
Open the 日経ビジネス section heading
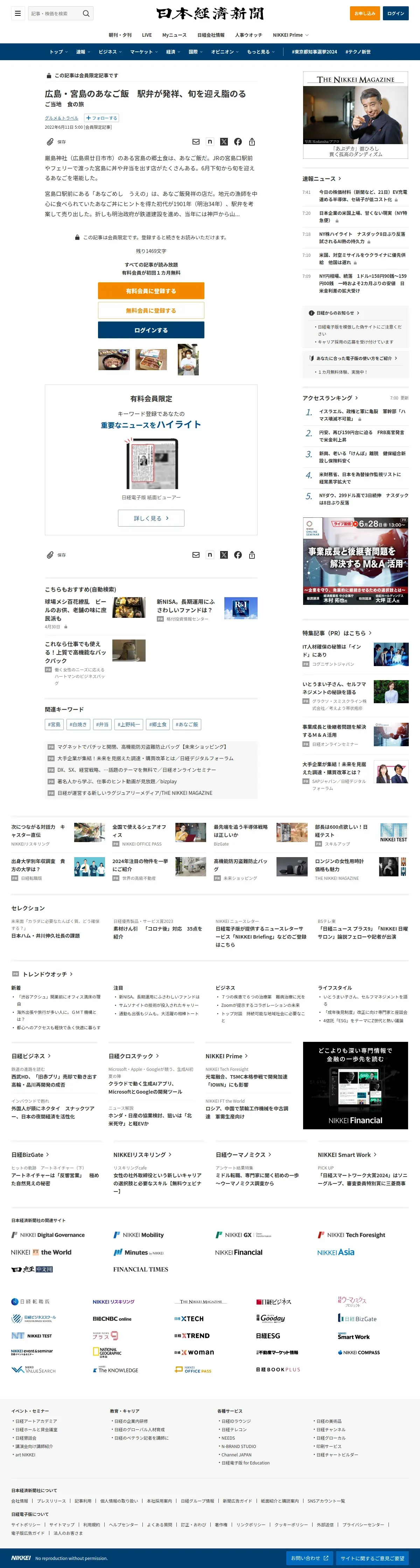(x=31, y=1056)
